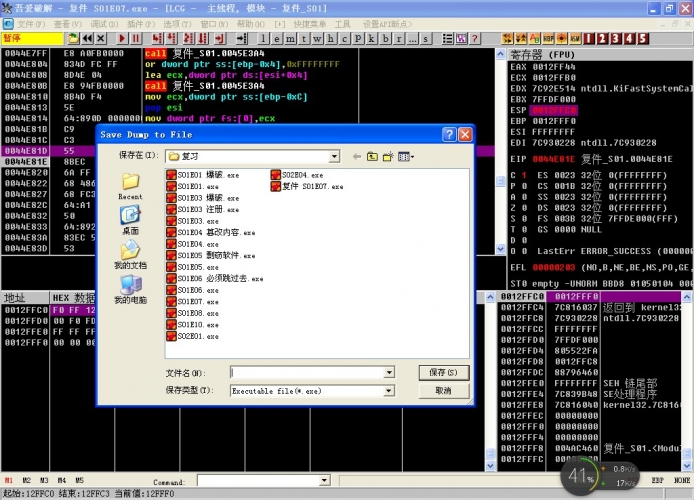Open the 文件名 filename dropdown arrow
The width and height of the screenshot is (694, 500).
point(388,372)
